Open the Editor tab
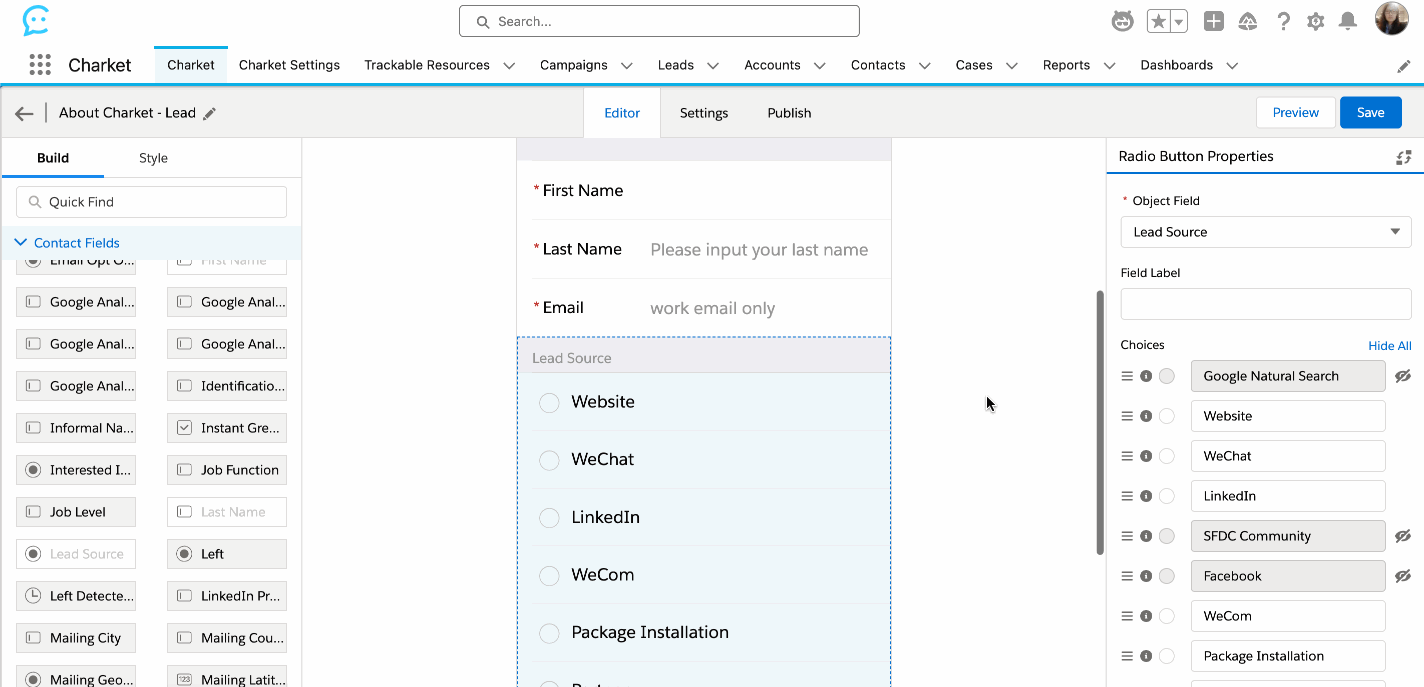Screen dimensions: 1424x687 622,113
